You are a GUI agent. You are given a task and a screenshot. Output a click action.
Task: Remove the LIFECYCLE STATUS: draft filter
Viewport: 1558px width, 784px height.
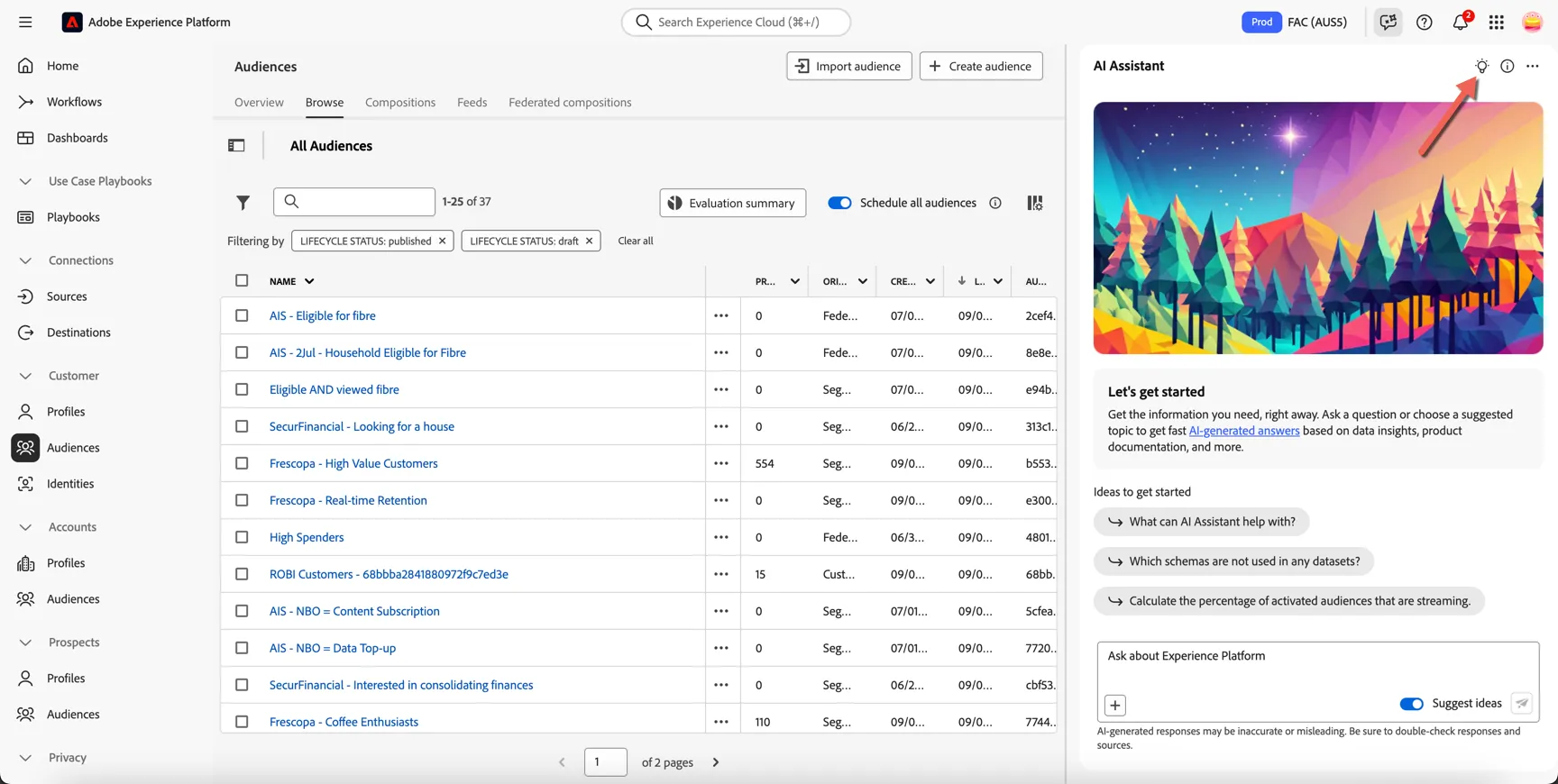coord(589,241)
